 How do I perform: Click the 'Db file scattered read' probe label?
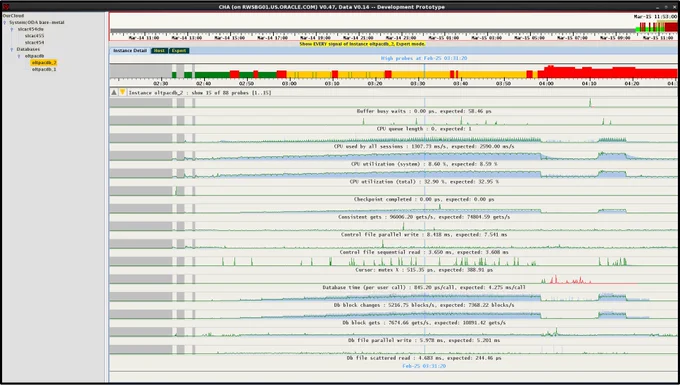pos(424,358)
